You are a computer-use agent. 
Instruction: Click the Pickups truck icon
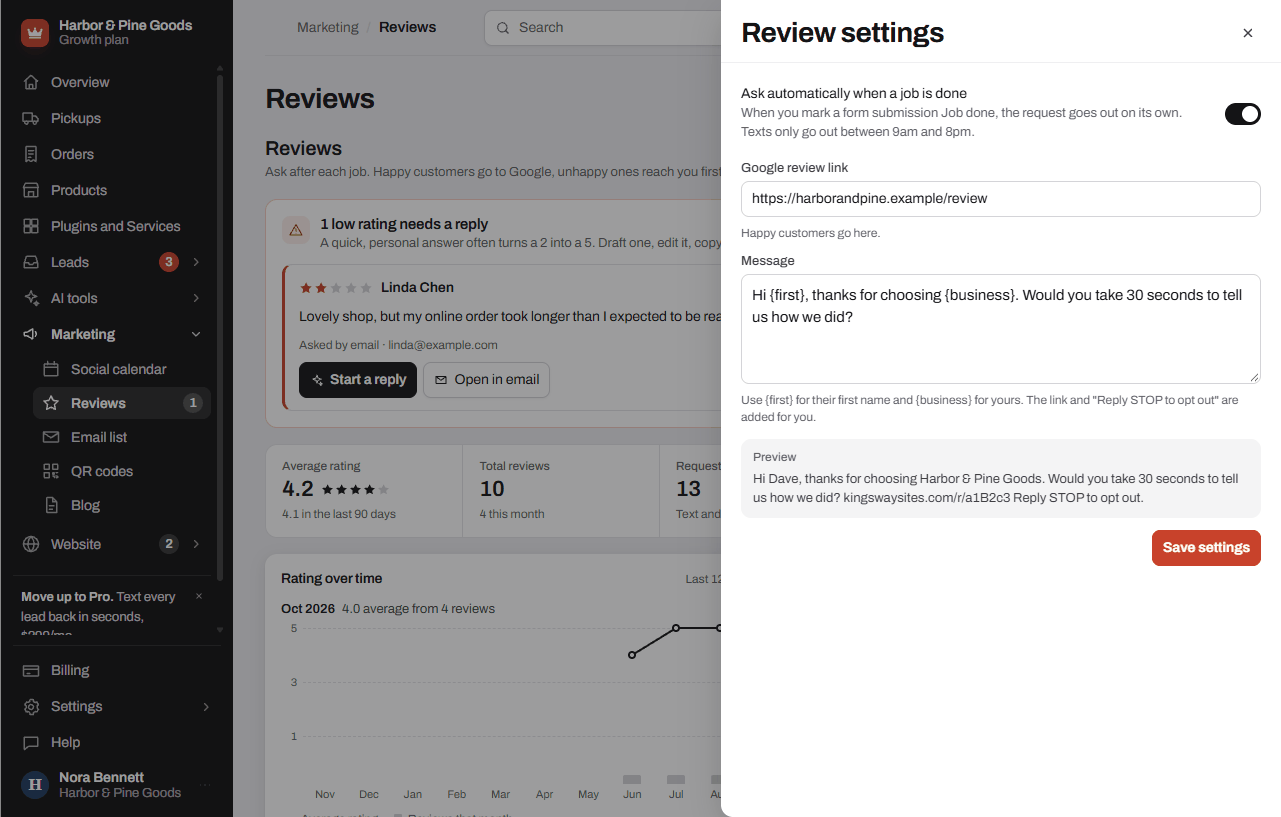pos(31,118)
